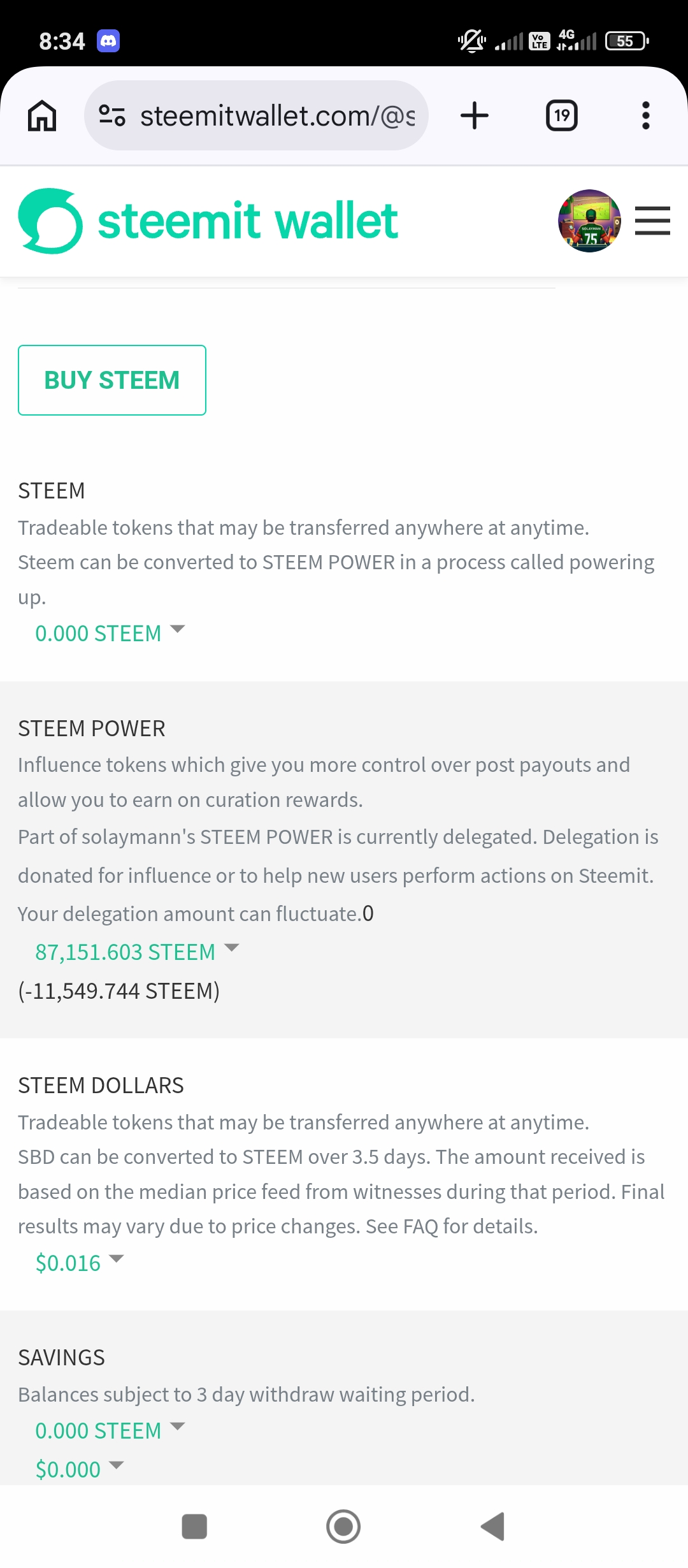Tap the Android recent apps square button
This screenshot has width=688, height=1568.
(x=194, y=1527)
